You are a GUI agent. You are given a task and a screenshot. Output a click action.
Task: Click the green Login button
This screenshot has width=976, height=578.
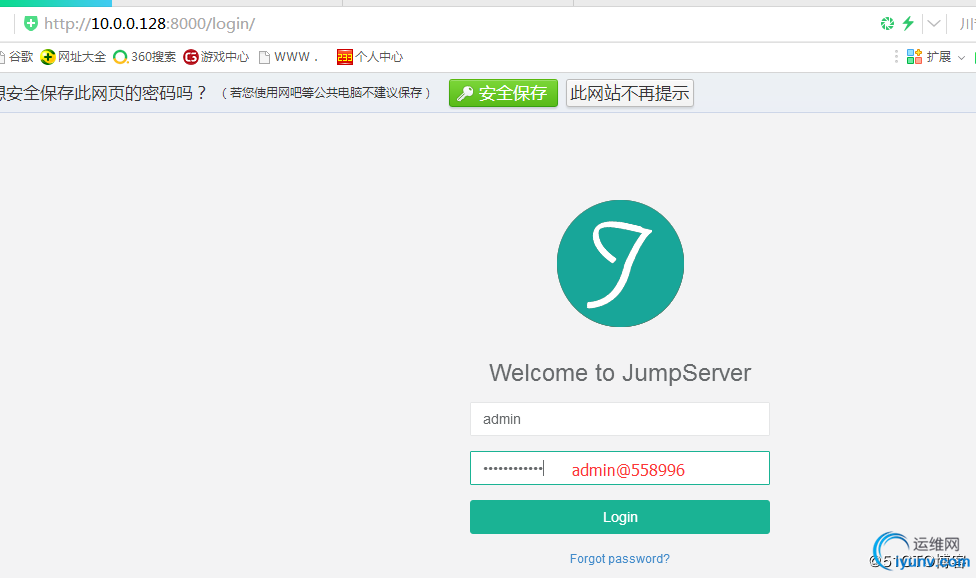pyautogui.click(x=620, y=517)
